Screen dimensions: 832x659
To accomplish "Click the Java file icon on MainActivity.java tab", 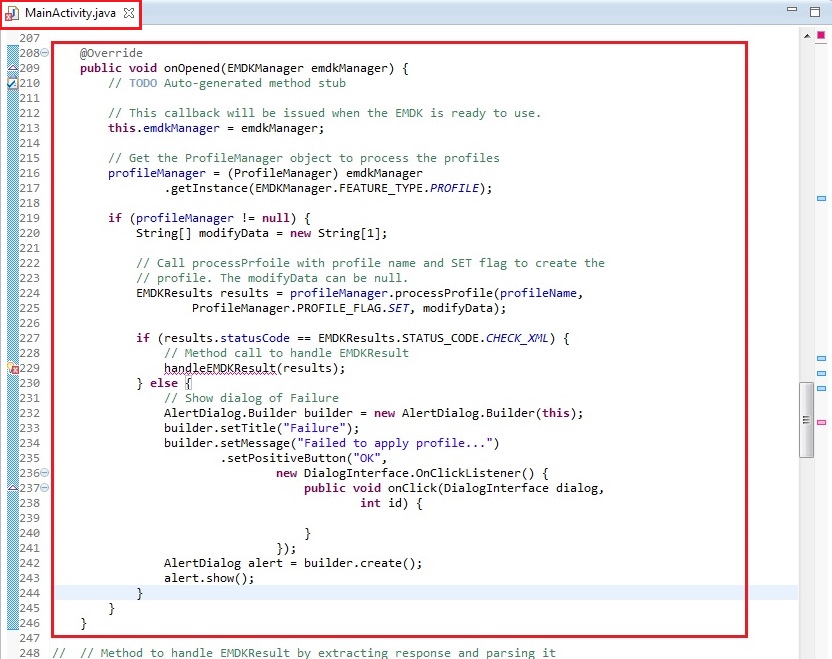I will tap(13, 13).
